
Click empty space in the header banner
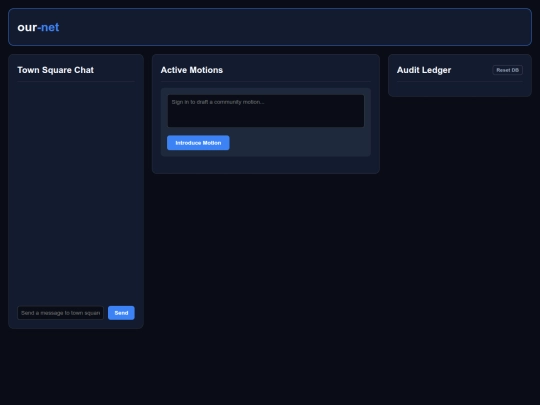tap(293, 27)
